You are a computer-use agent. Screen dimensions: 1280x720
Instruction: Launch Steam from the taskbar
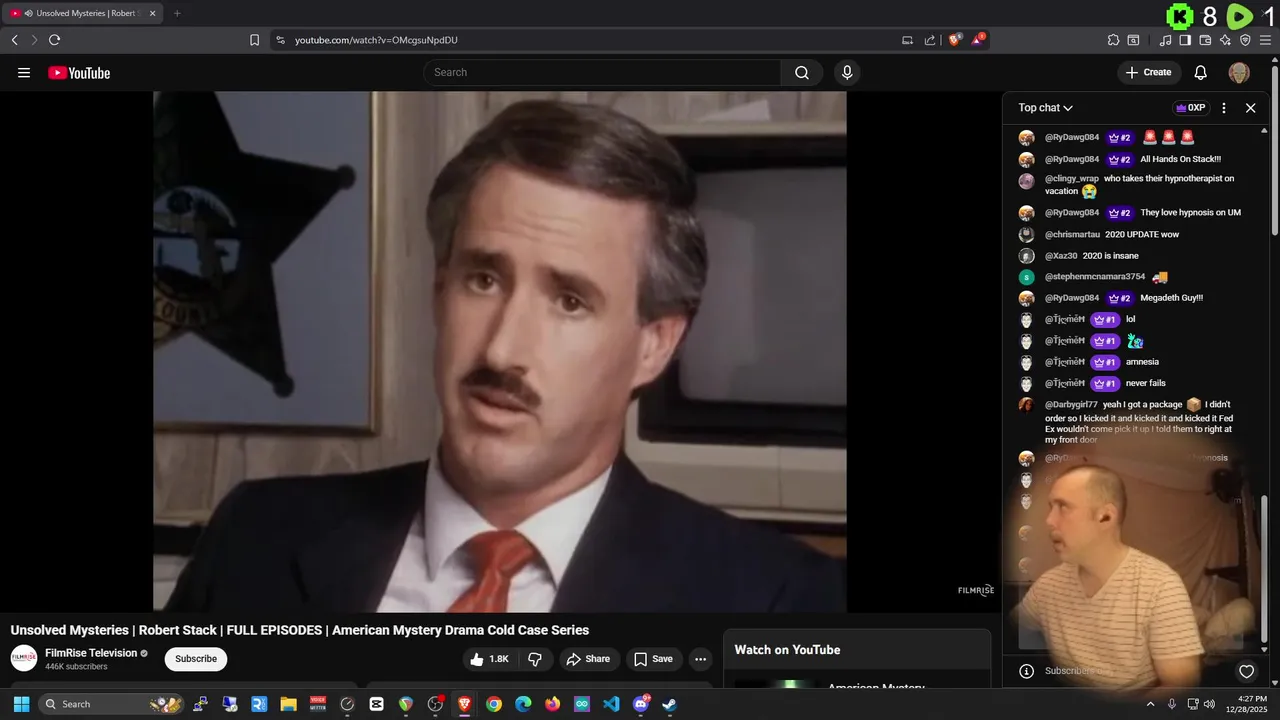670,704
